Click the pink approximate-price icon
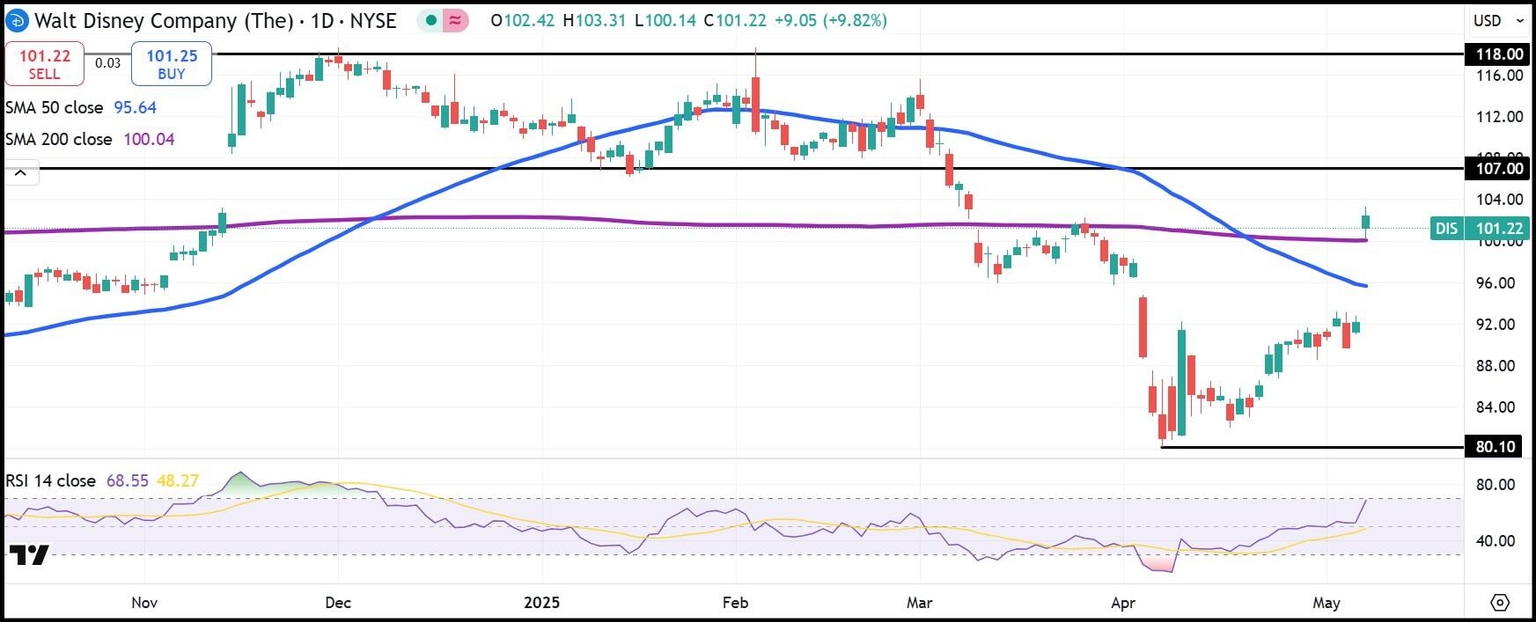 pyautogui.click(x=456, y=20)
